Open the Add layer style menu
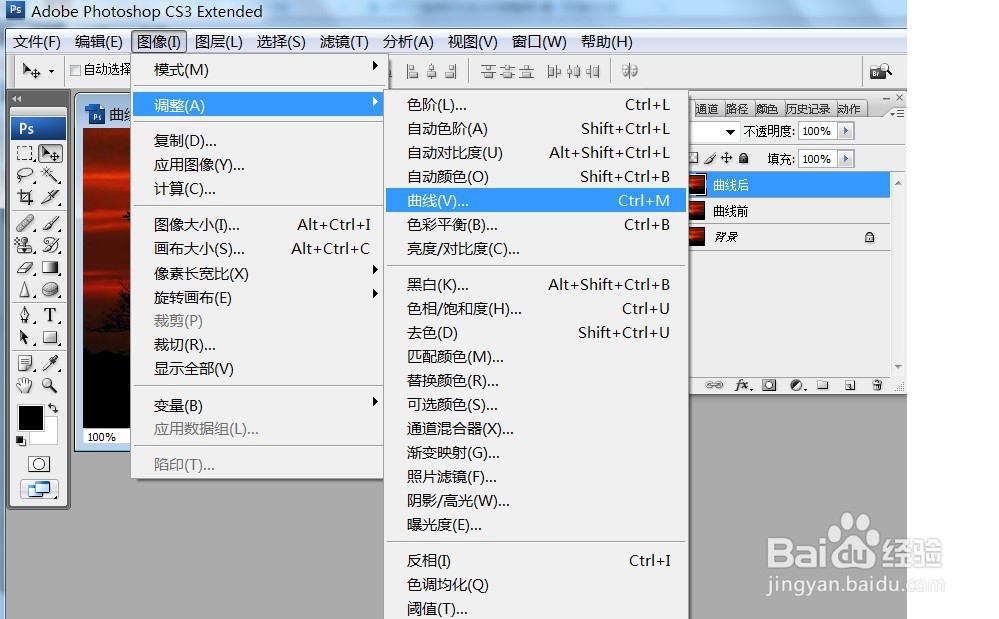Image resolution: width=999 pixels, height=619 pixels. pos(742,385)
